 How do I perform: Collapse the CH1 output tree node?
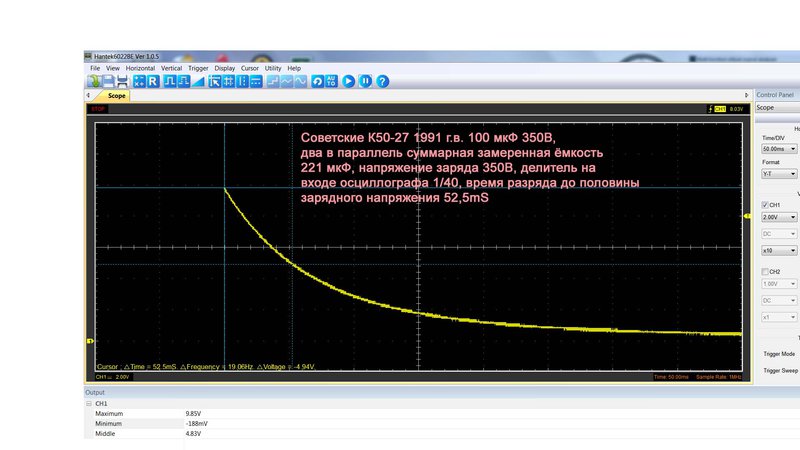click(x=89, y=404)
